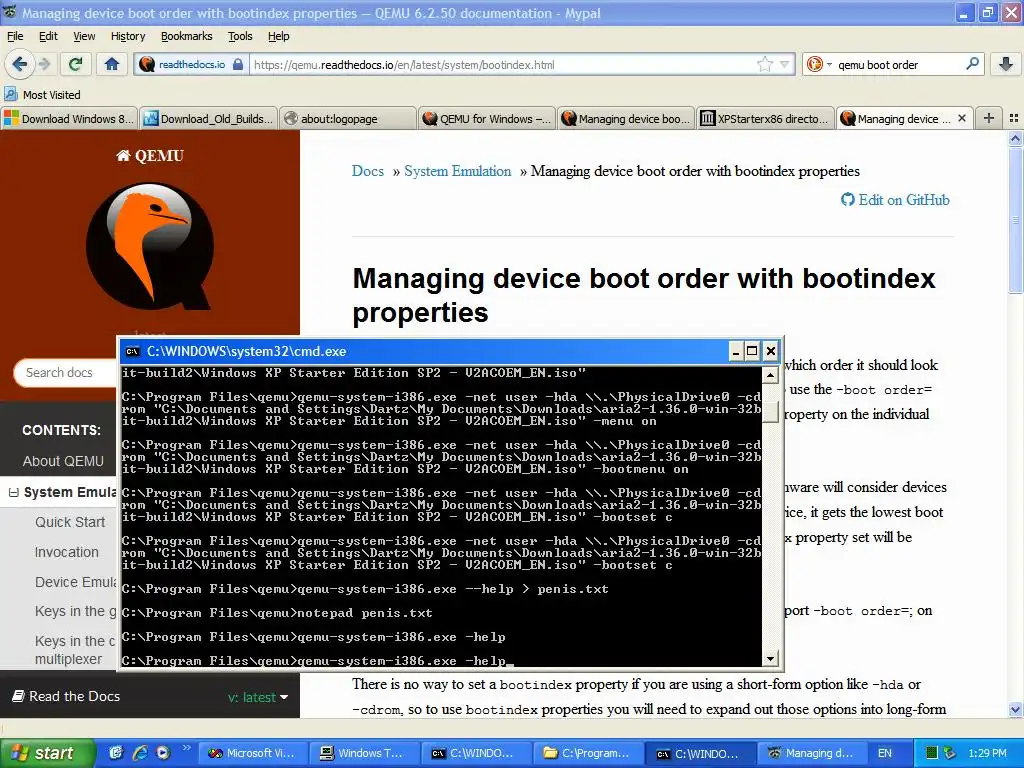Screen dimensions: 1024x768
Task: Reload the page with the refresh icon
Action: 76,64
